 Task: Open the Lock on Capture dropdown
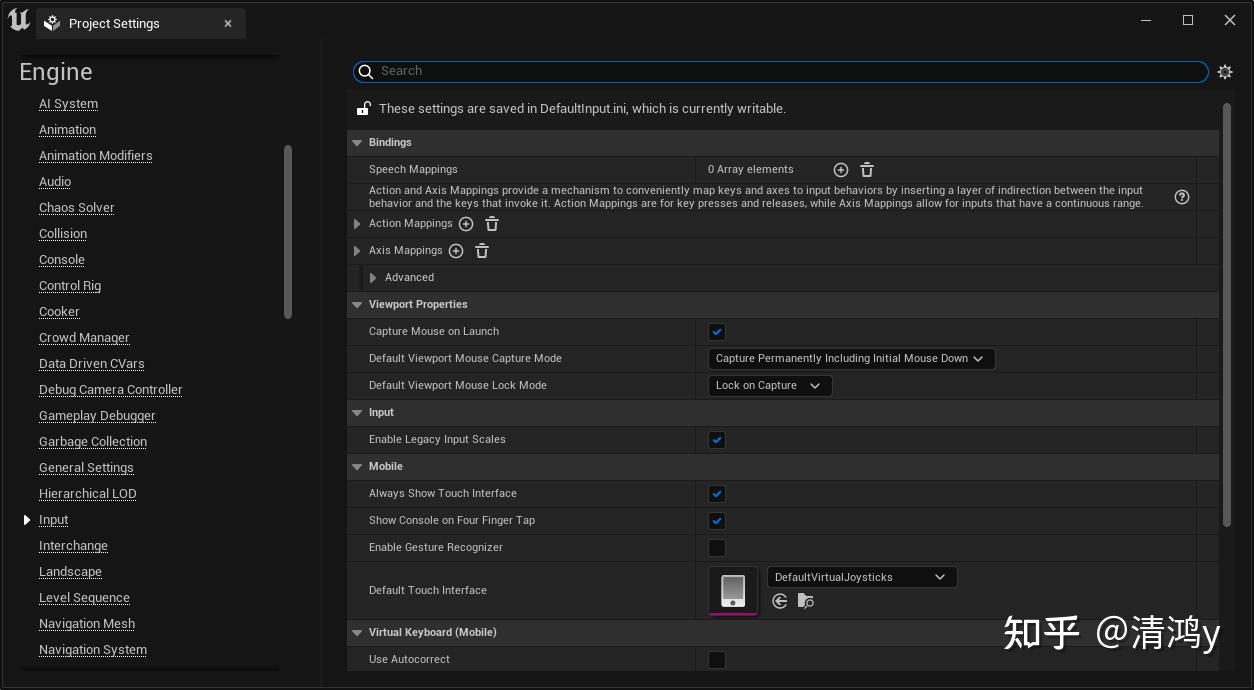click(x=769, y=386)
